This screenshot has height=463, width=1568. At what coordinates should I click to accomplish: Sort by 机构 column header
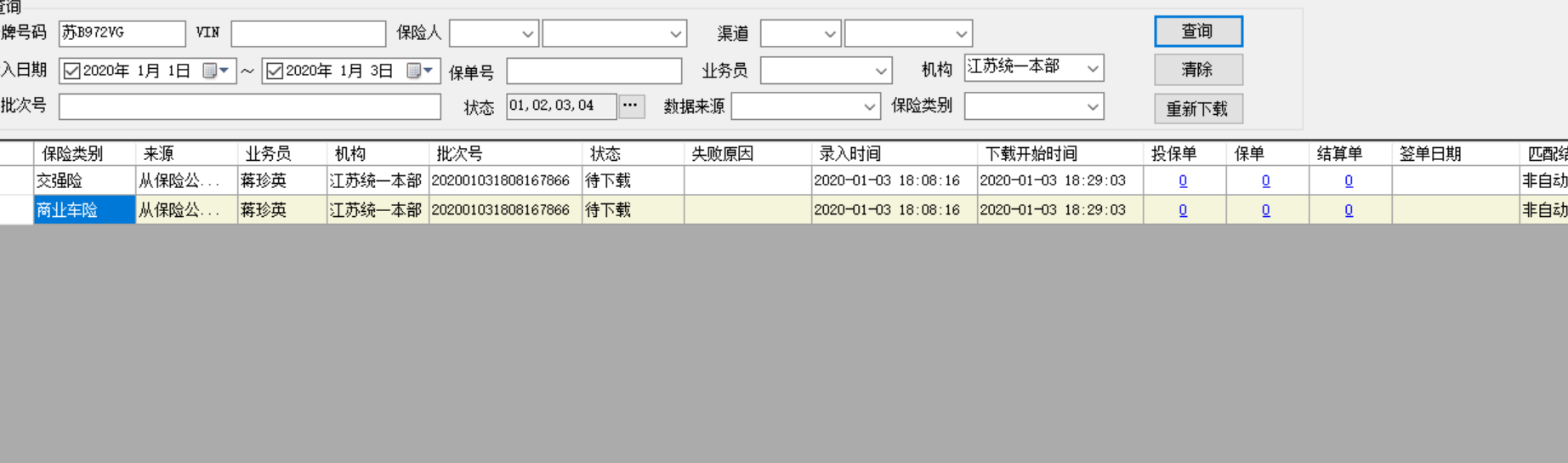click(x=378, y=153)
